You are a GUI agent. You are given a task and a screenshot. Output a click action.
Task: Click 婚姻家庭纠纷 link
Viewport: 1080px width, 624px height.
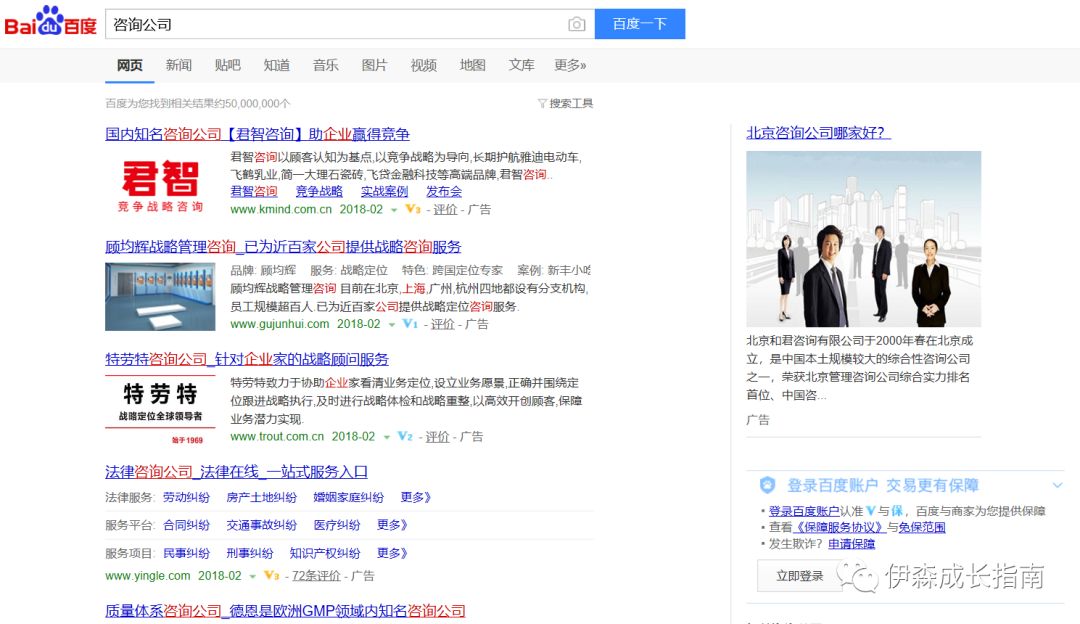pyautogui.click(x=349, y=497)
